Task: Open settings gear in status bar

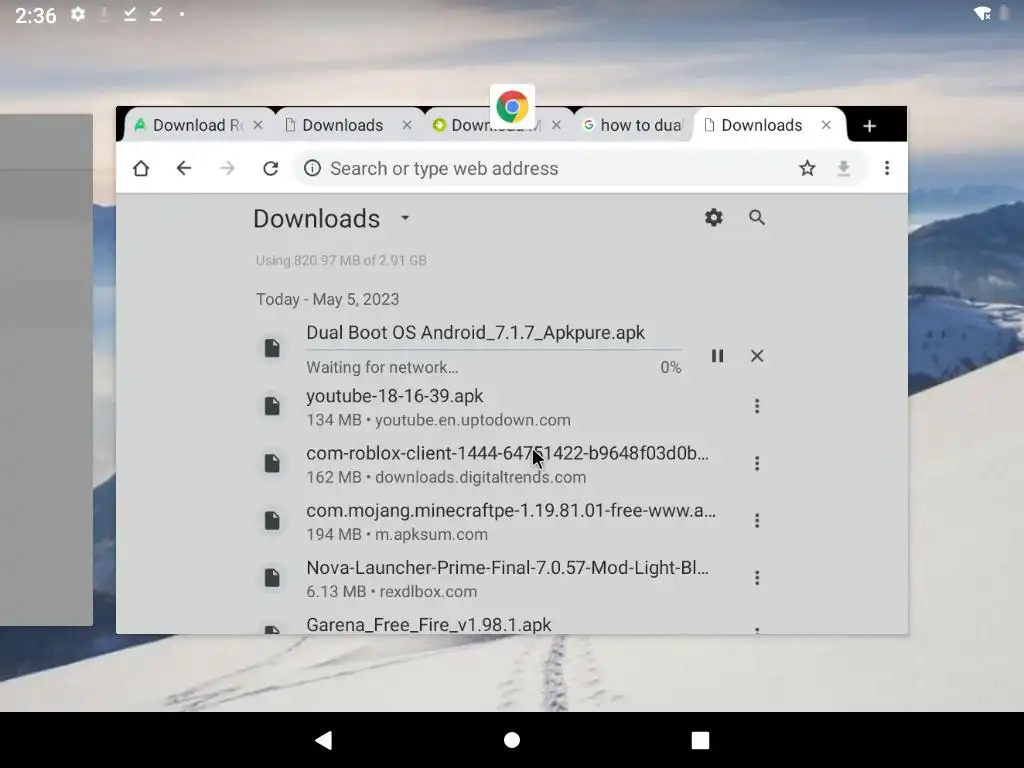Action: (78, 14)
